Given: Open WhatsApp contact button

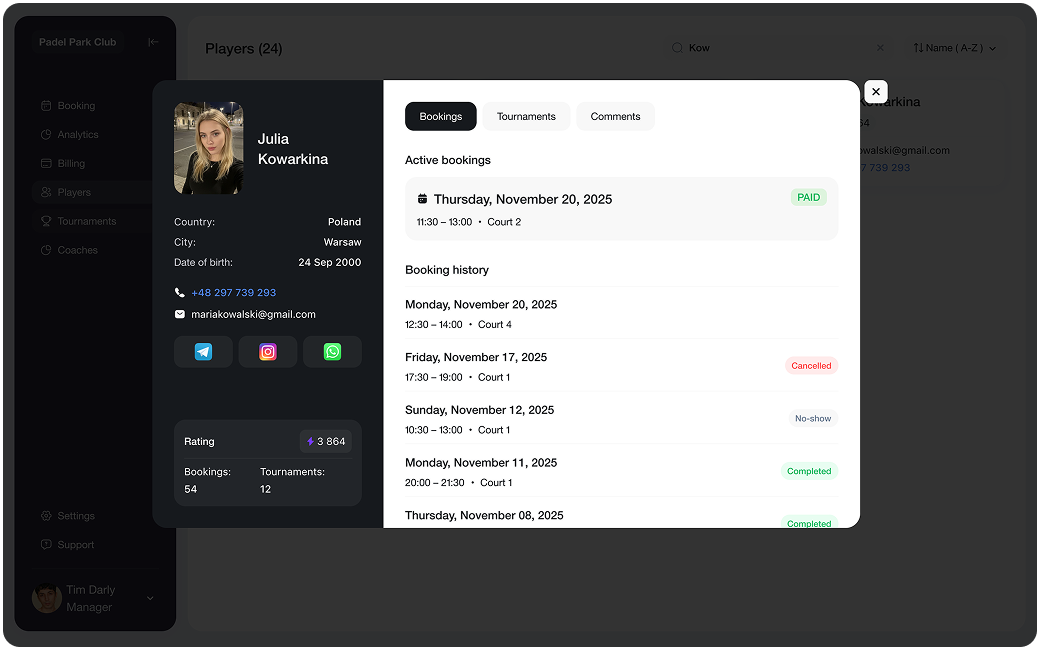Looking at the screenshot, I should click(x=332, y=352).
